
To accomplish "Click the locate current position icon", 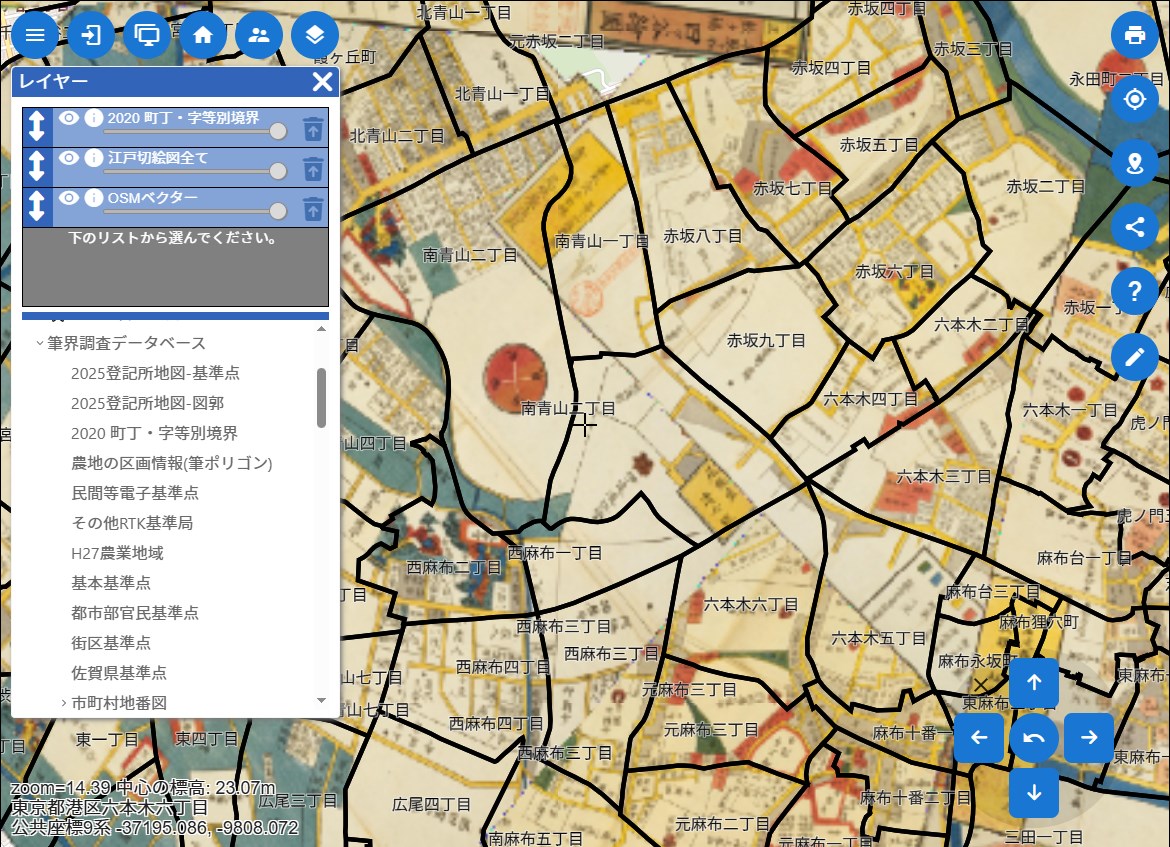I will tap(1135, 99).
